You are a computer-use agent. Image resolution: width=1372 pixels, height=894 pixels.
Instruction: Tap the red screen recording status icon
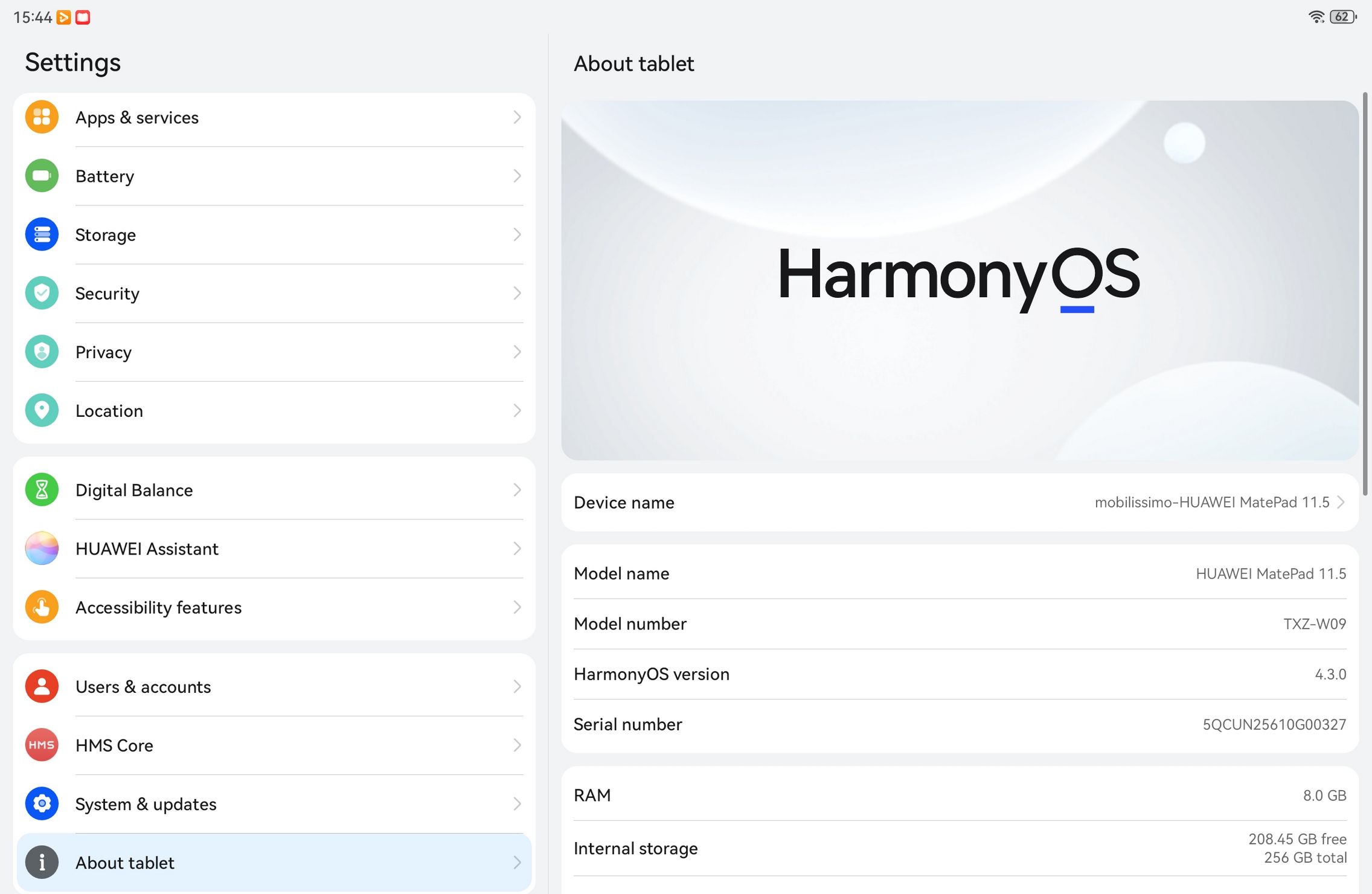83,18
